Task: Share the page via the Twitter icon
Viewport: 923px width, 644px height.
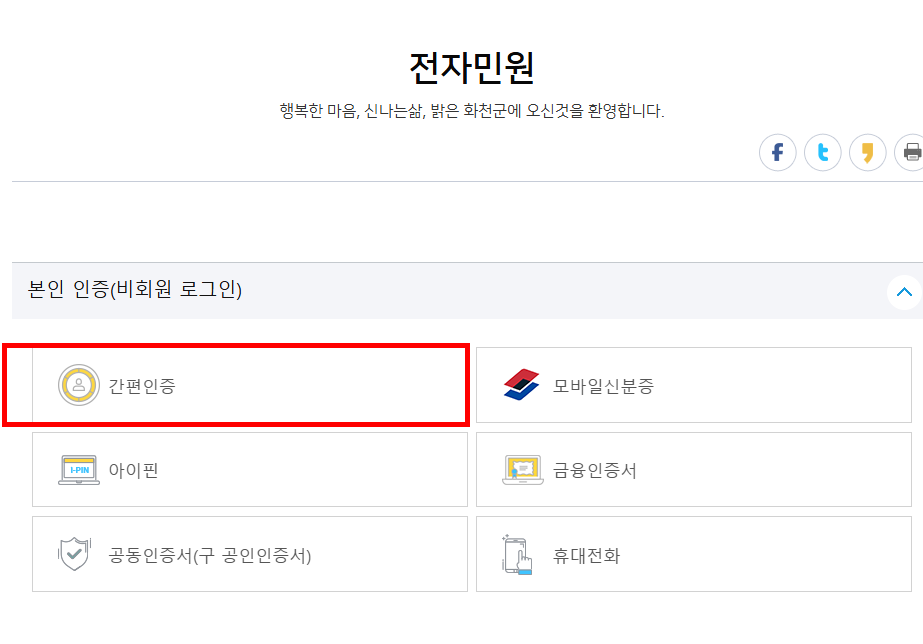Action: coord(823,152)
